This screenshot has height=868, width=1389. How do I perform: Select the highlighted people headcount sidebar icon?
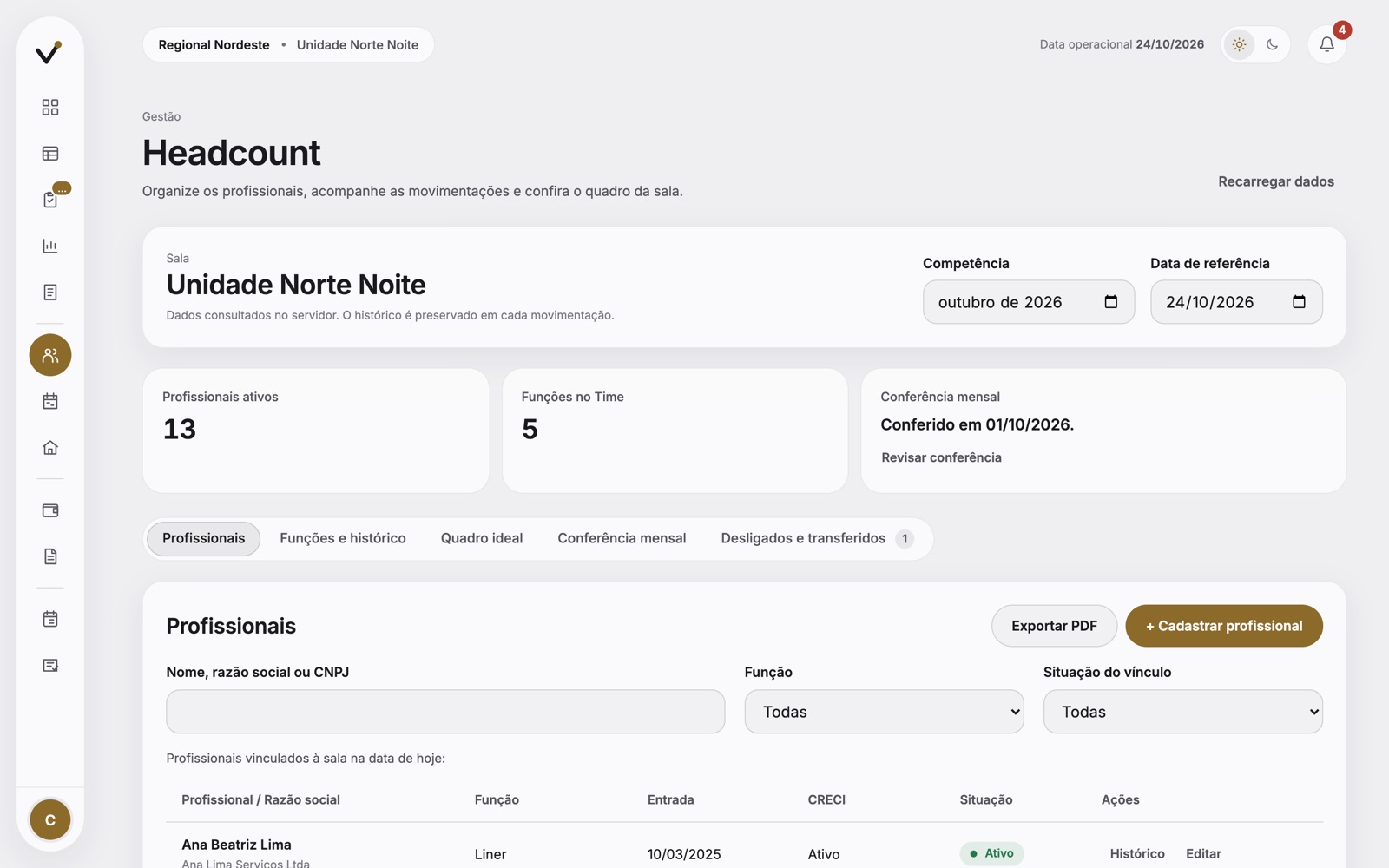pos(50,355)
